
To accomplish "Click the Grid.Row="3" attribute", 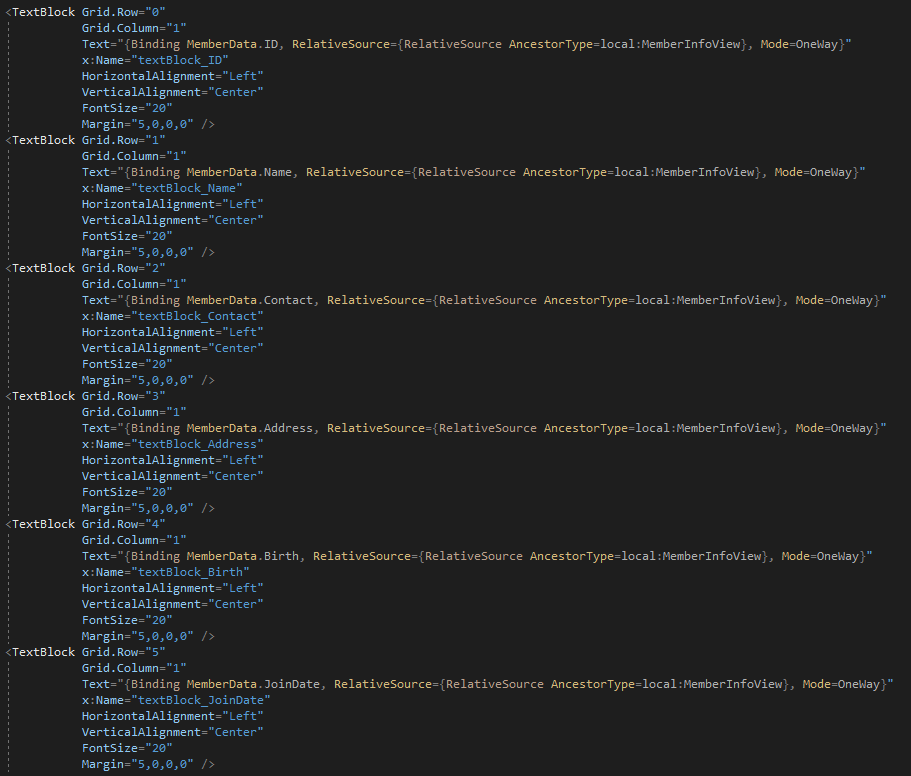I will [x=123, y=396].
